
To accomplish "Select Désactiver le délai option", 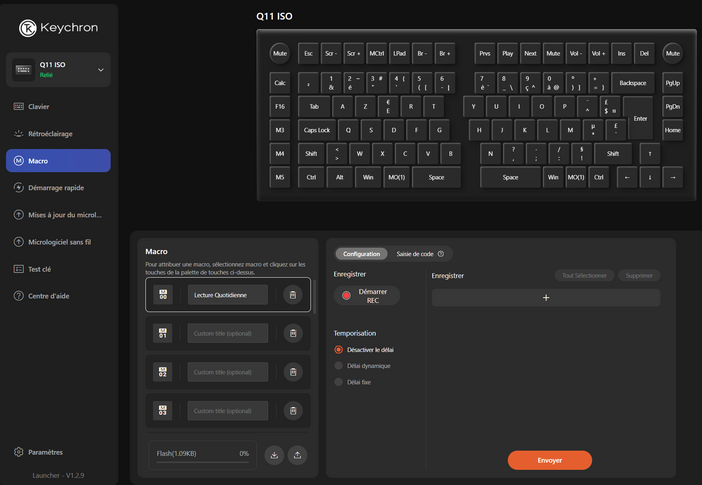I will click(364, 350).
